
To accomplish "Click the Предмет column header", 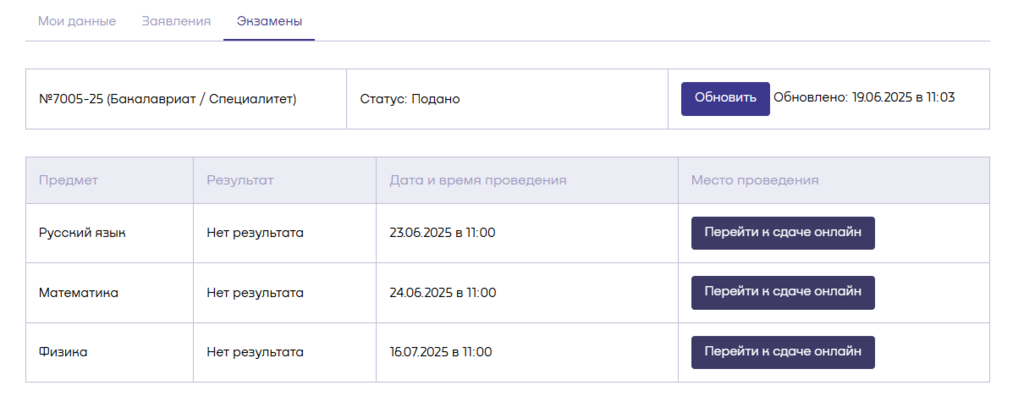I will point(110,180).
